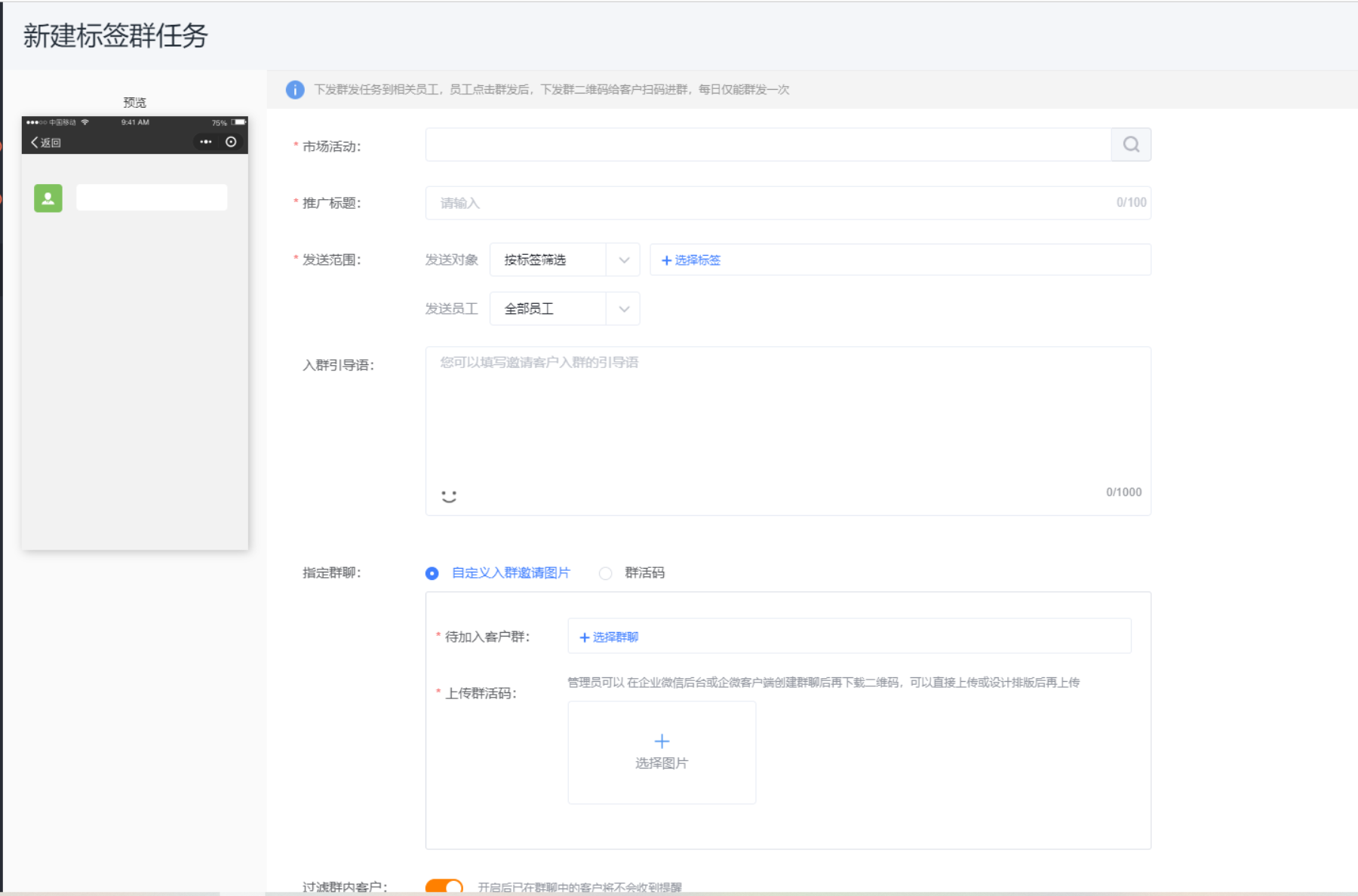Click the green avatar icon in the preview
The image size is (1358, 896).
(x=48, y=198)
